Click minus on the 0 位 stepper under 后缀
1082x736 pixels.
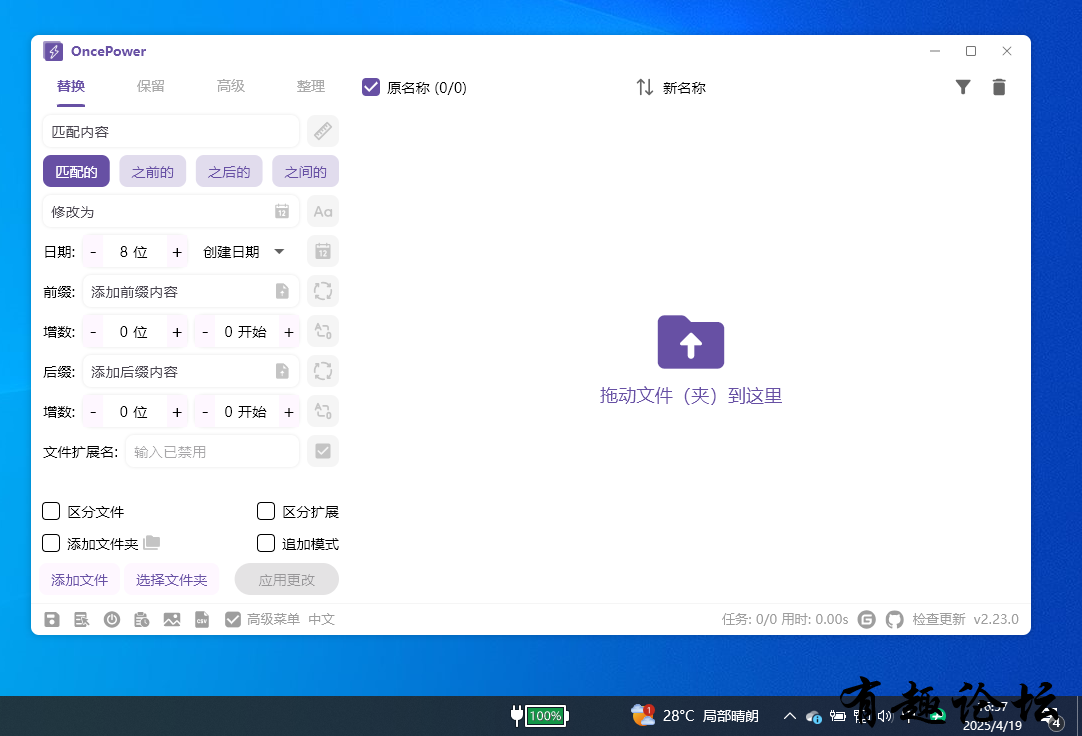tap(93, 412)
